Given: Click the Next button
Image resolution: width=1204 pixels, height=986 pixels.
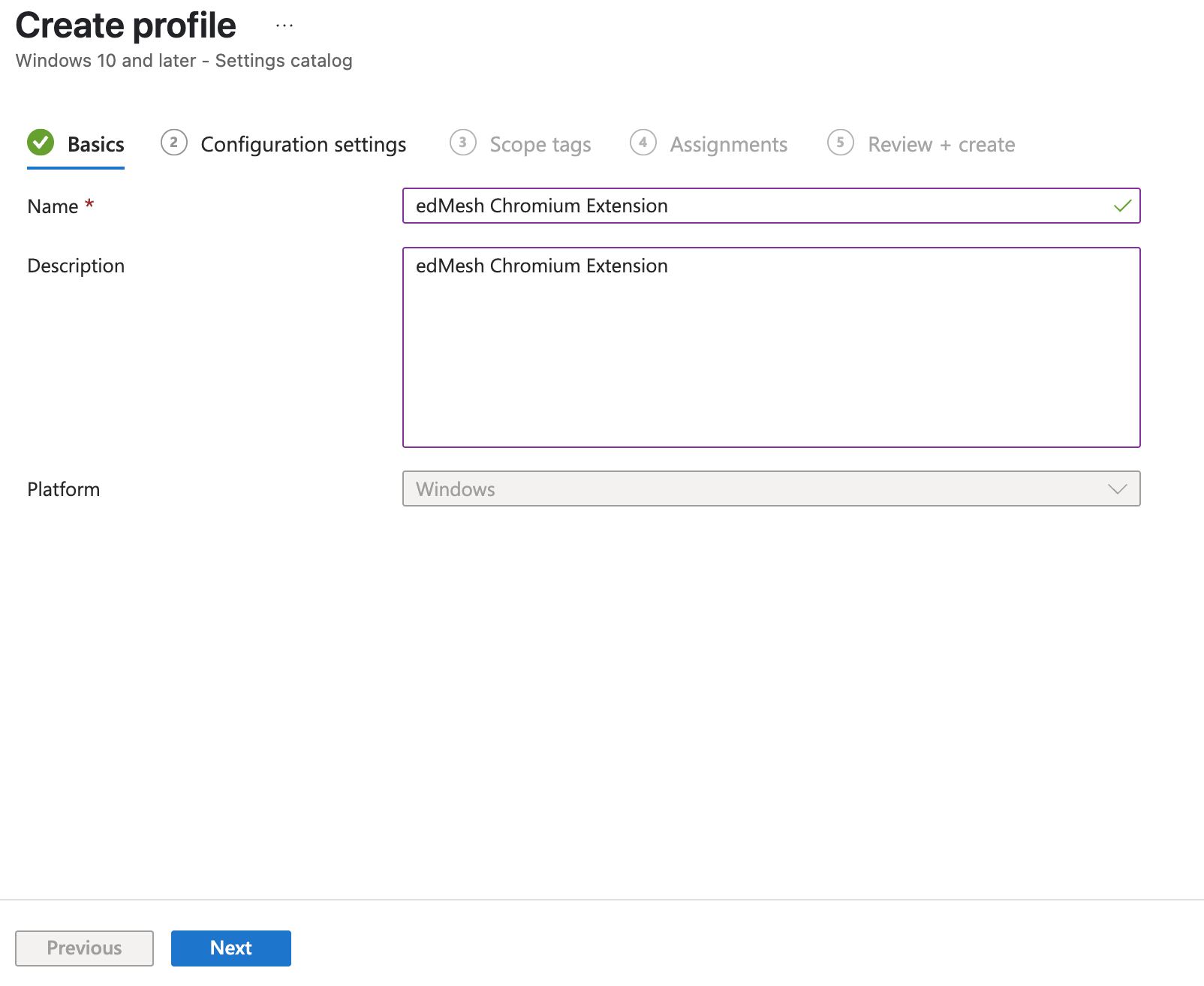Looking at the screenshot, I should point(231,948).
